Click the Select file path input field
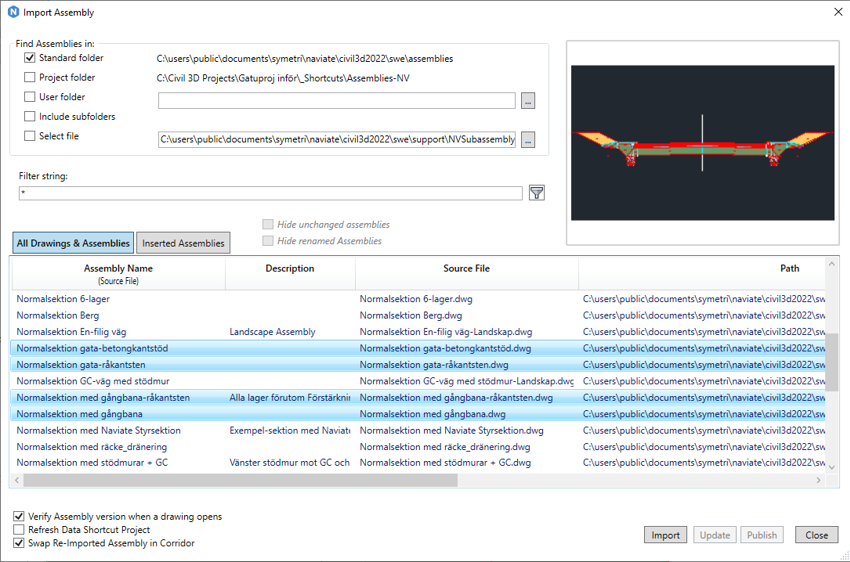This screenshot has height=562, width=850. click(337, 140)
